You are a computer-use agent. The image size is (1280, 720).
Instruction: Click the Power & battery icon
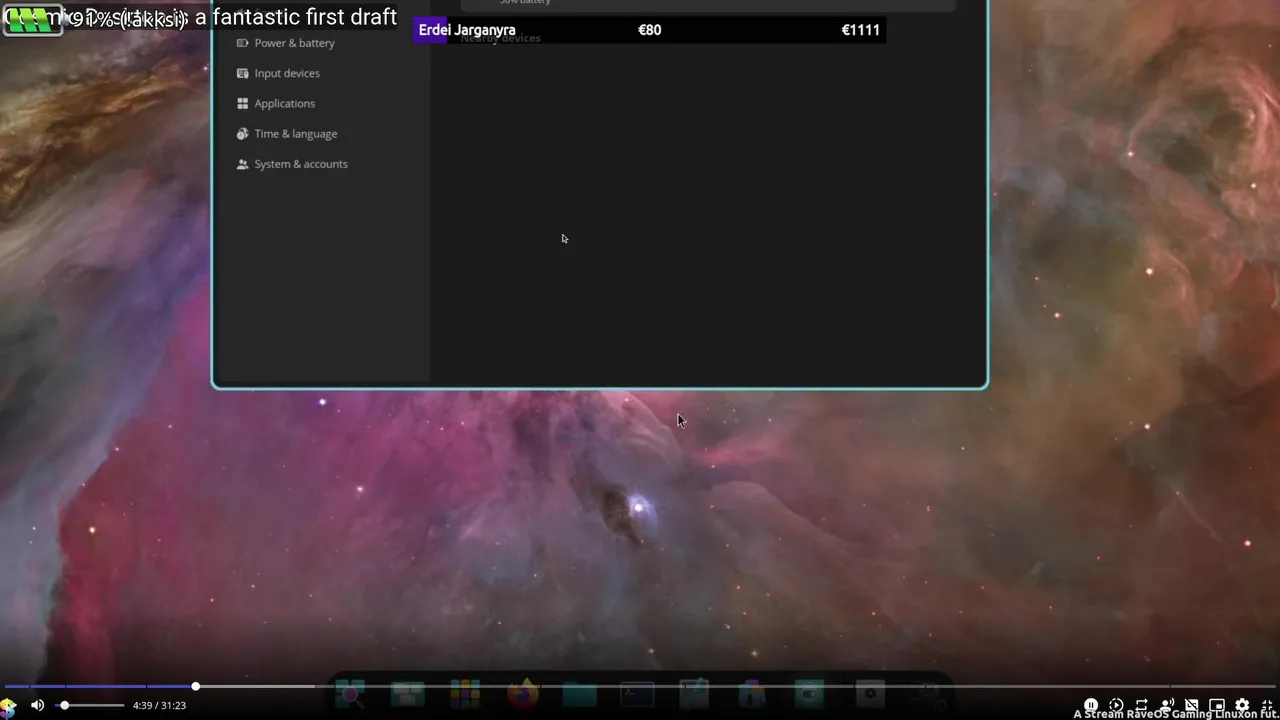[x=242, y=43]
